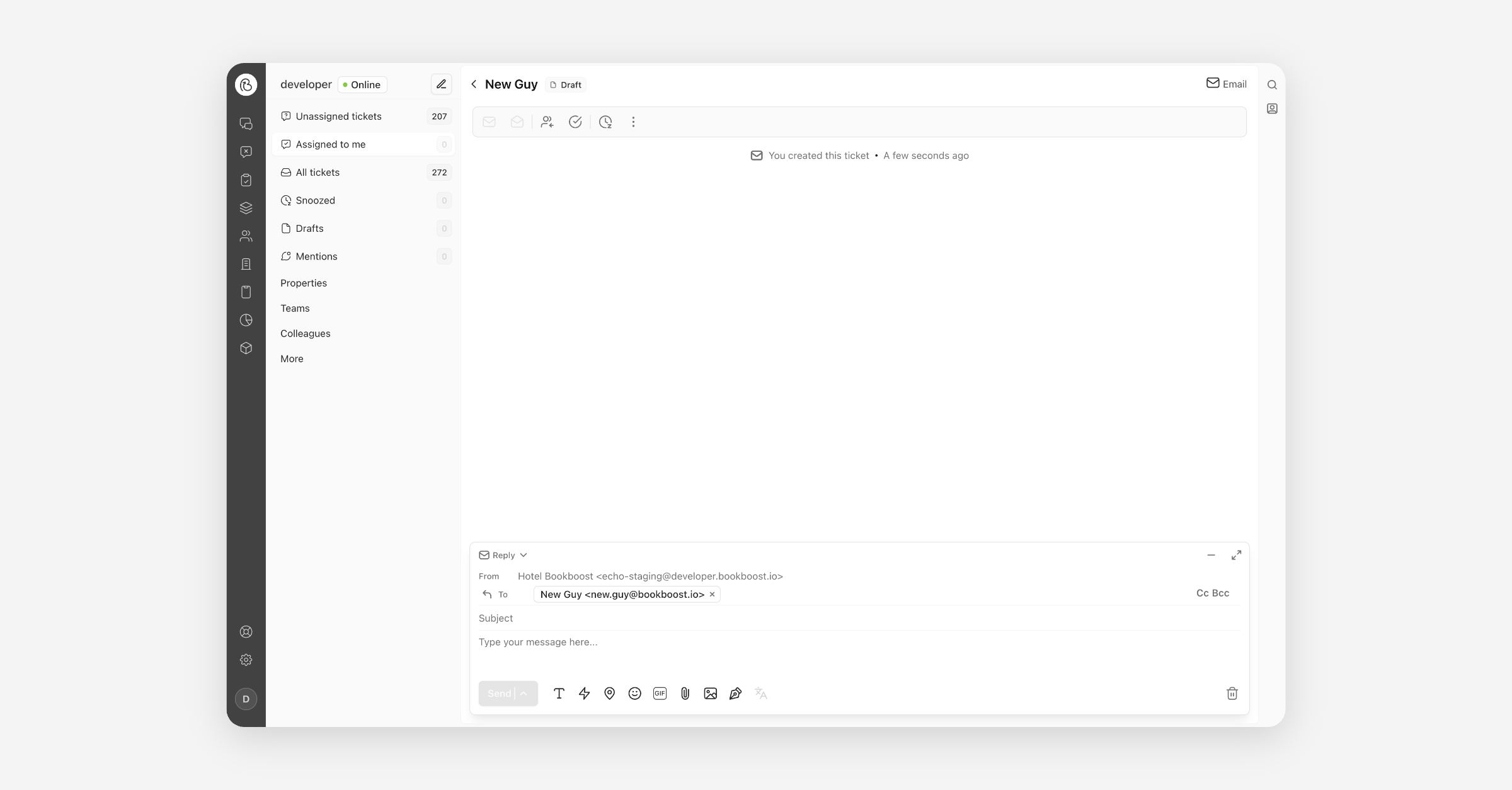Screen dimensions: 1512x790
Task: Go back using the arrow beside New Guy
Action: point(474,84)
